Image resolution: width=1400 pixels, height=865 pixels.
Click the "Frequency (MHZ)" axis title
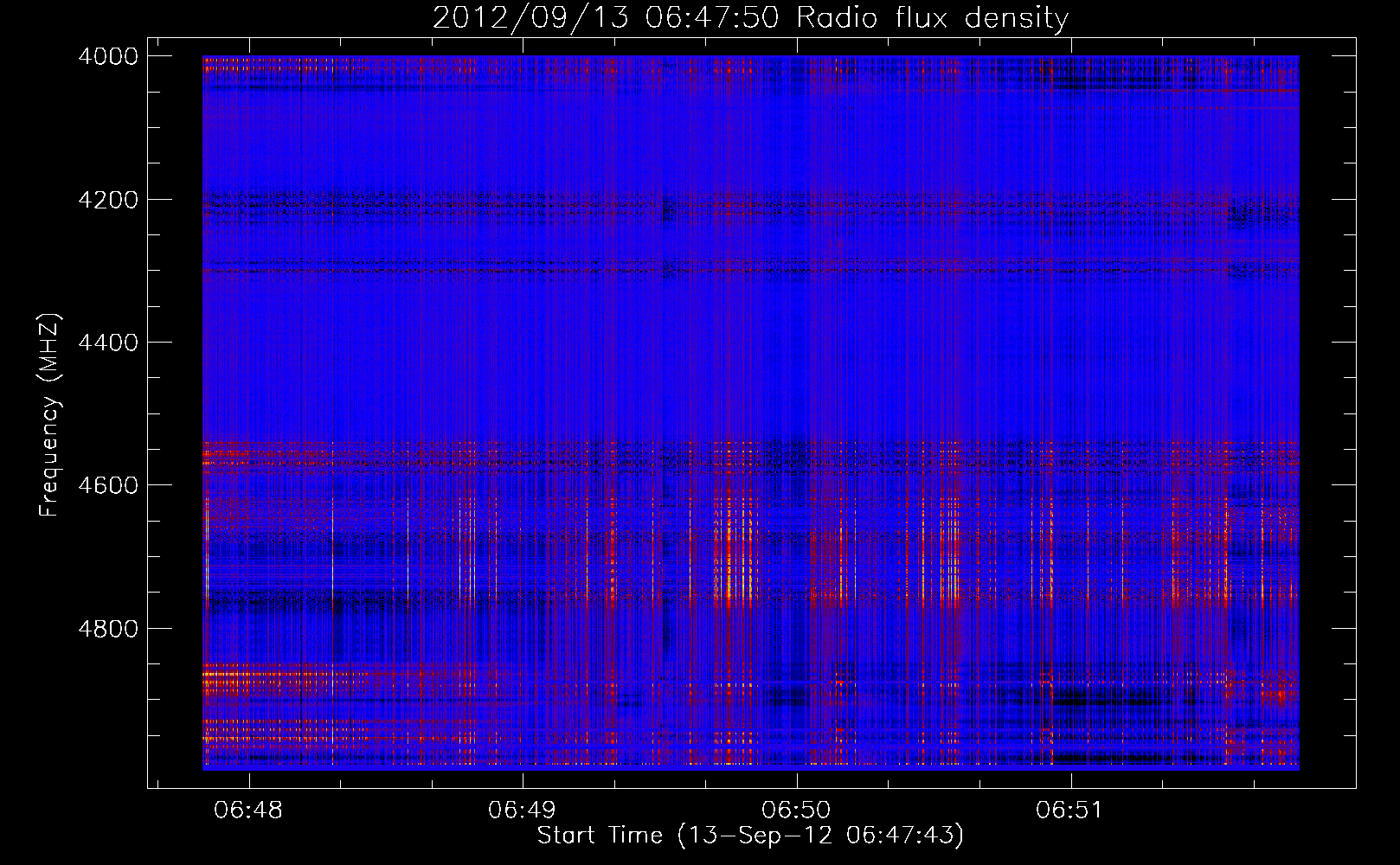(50, 415)
